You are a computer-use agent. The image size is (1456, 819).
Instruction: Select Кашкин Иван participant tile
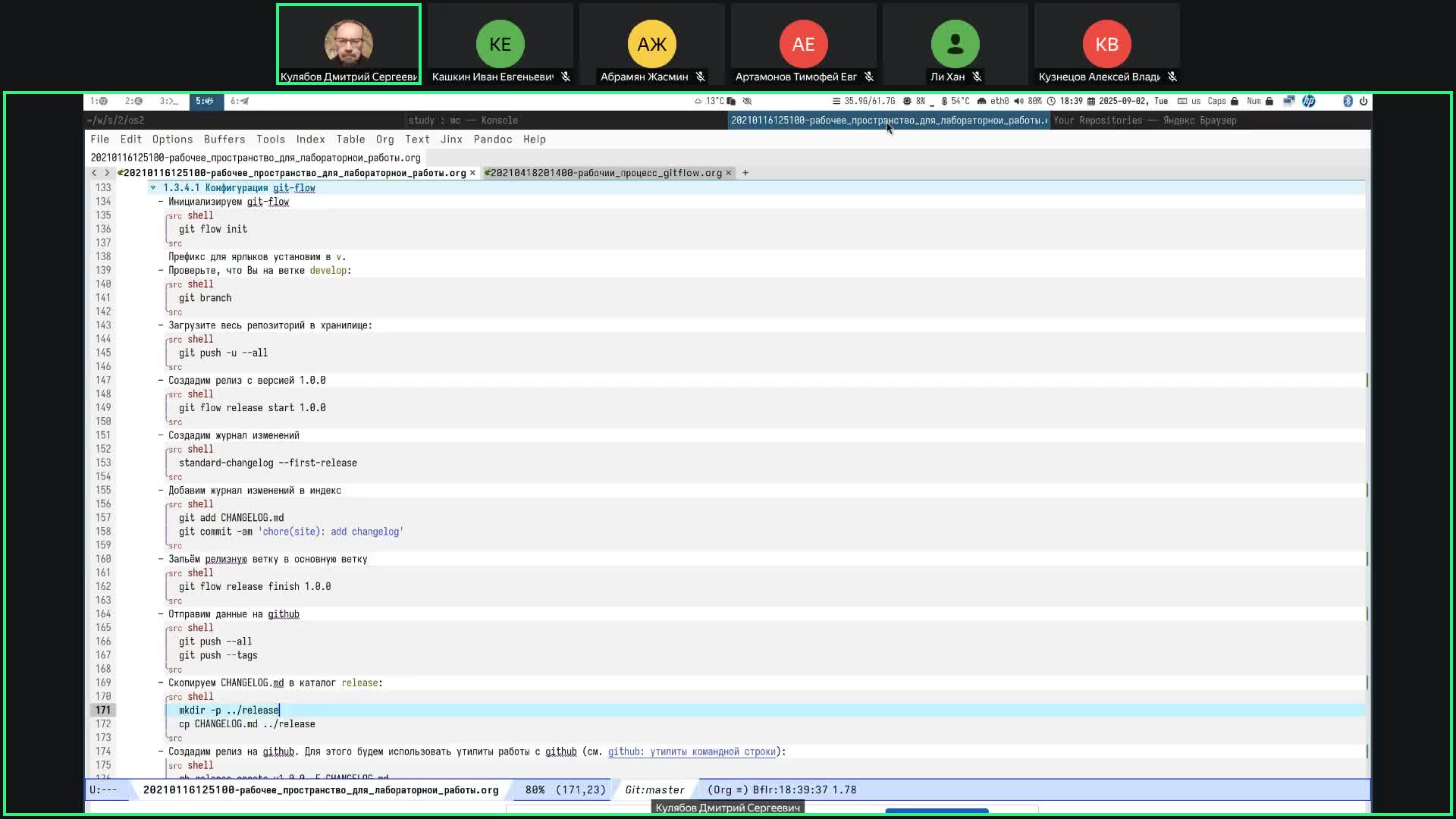pos(500,44)
